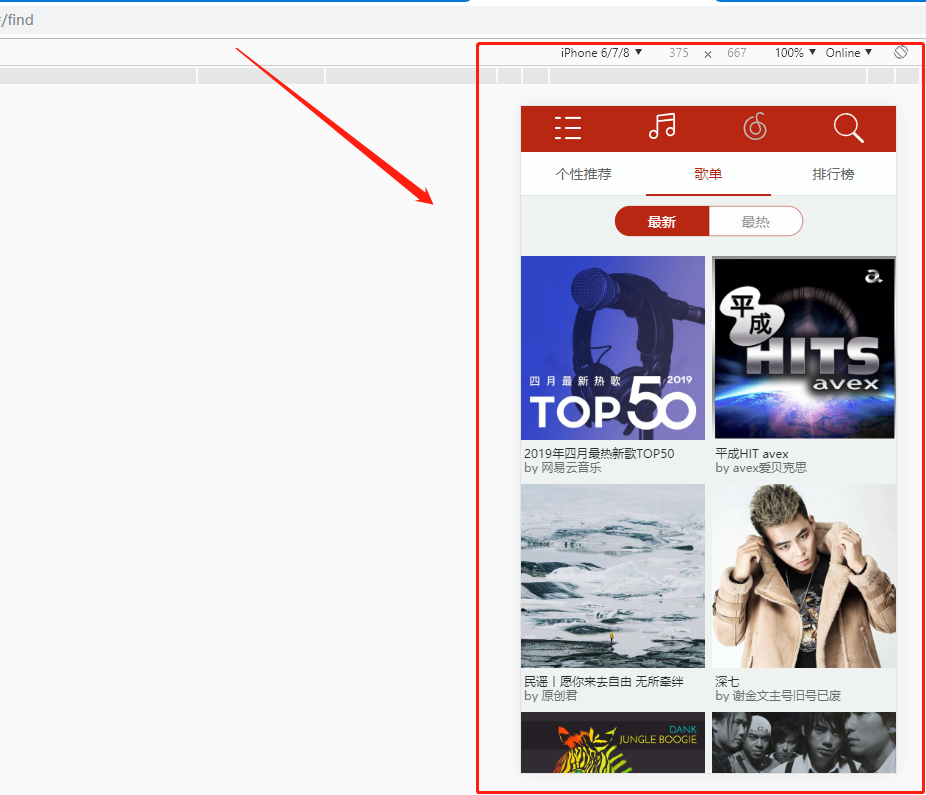The width and height of the screenshot is (926, 795).
Task: Click the title 深七
Action: pyautogui.click(x=727, y=682)
